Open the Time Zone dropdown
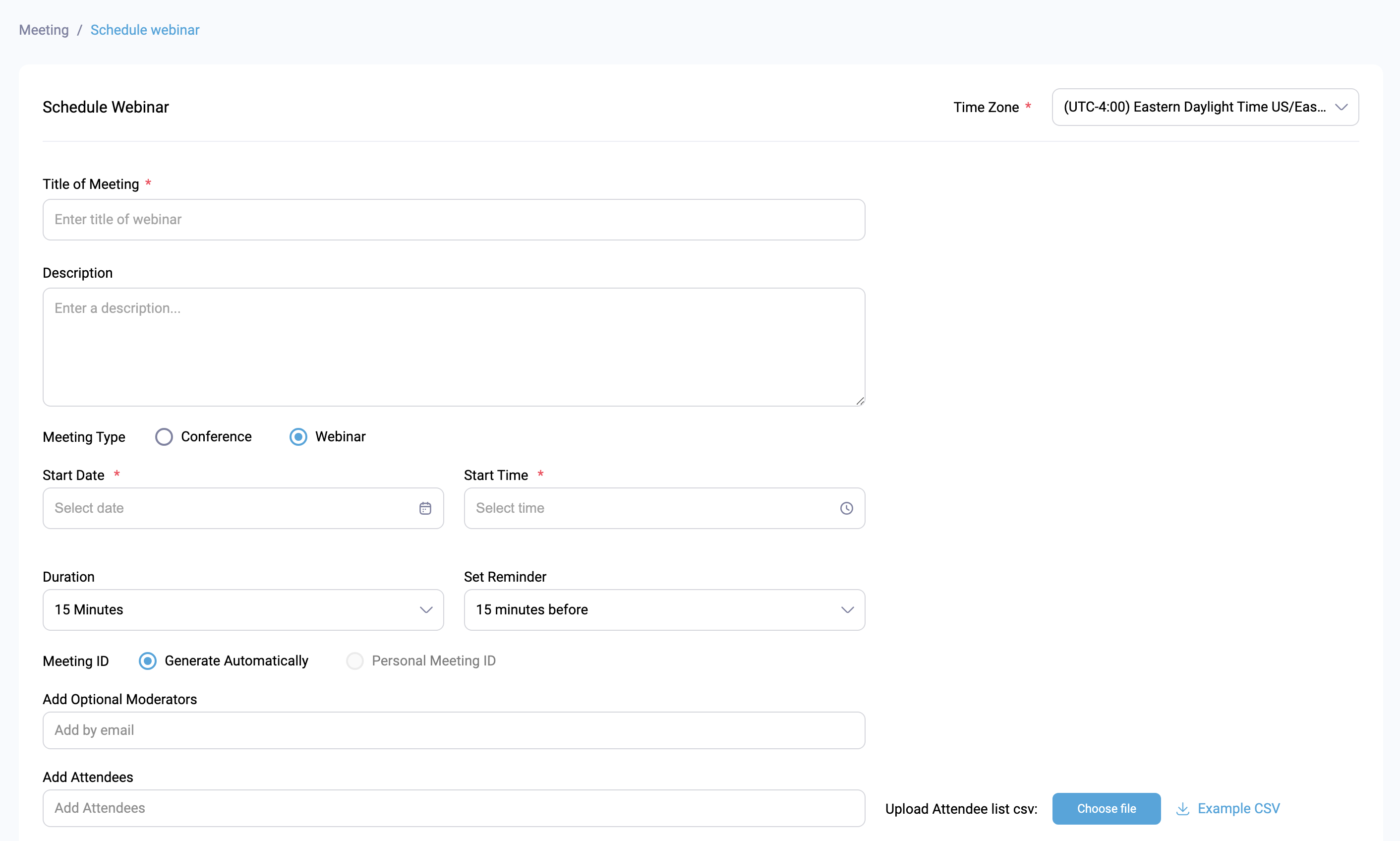 (1205, 107)
